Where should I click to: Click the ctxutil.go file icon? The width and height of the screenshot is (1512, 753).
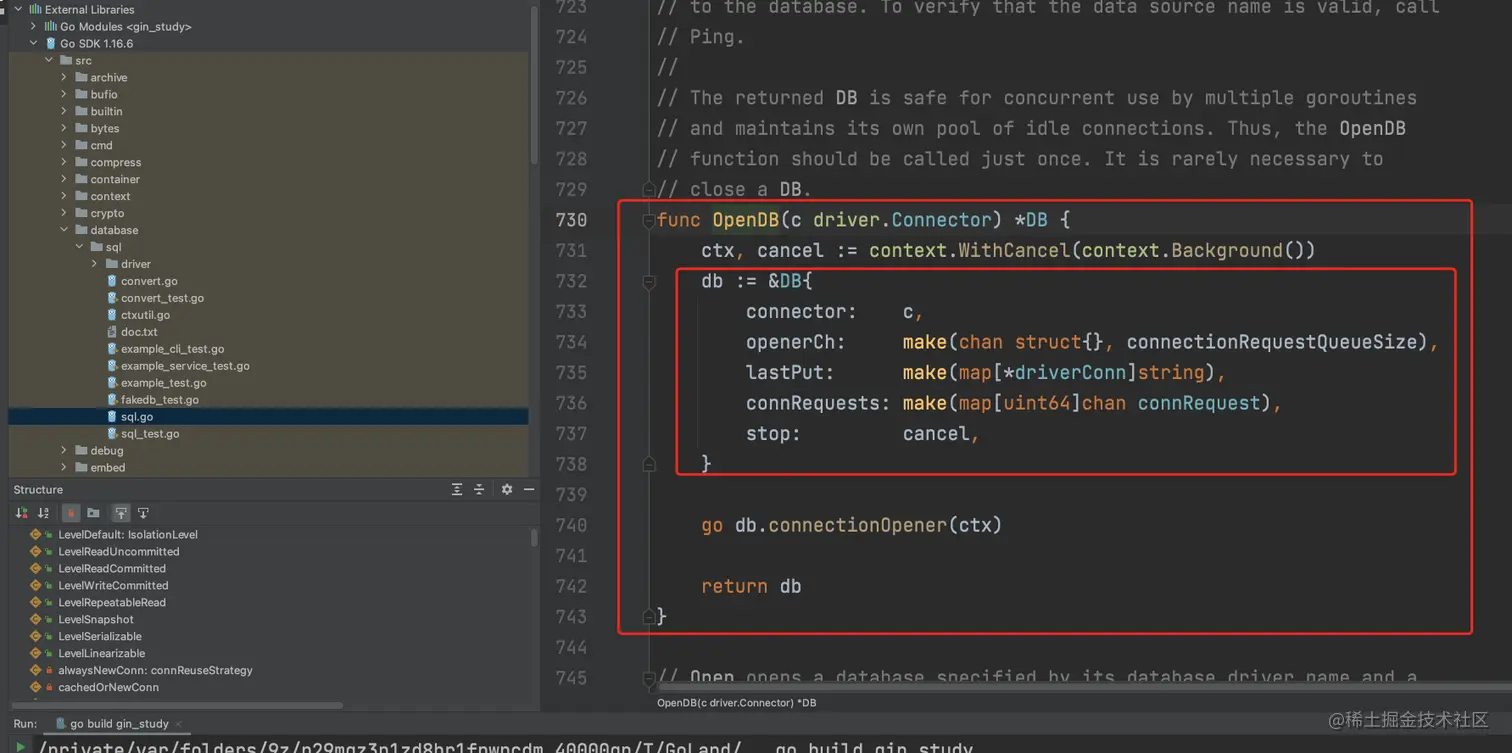point(112,315)
